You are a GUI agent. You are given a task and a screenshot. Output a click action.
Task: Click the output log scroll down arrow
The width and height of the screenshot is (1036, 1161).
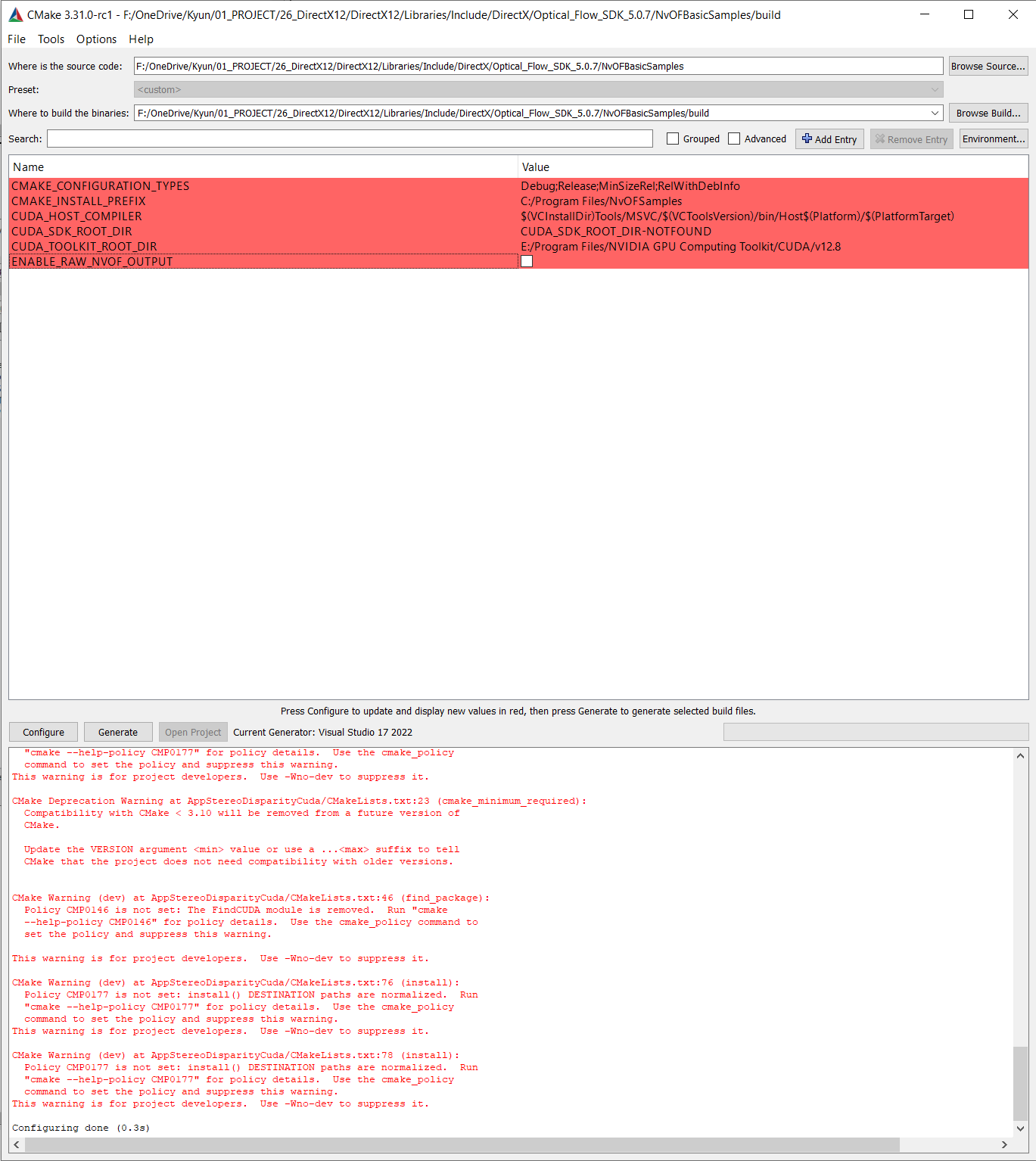pyautogui.click(x=1020, y=1128)
